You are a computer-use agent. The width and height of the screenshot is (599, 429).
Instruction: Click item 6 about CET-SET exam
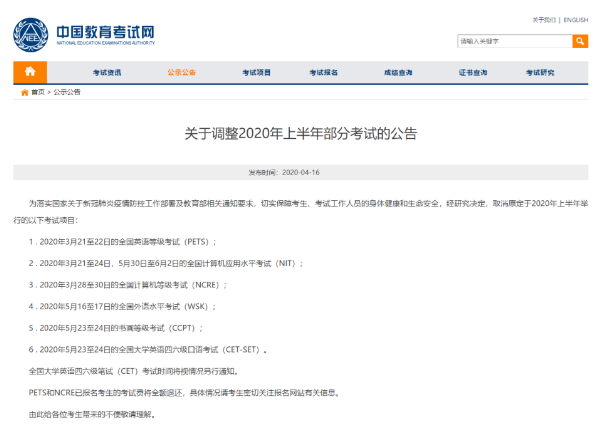click(148, 350)
